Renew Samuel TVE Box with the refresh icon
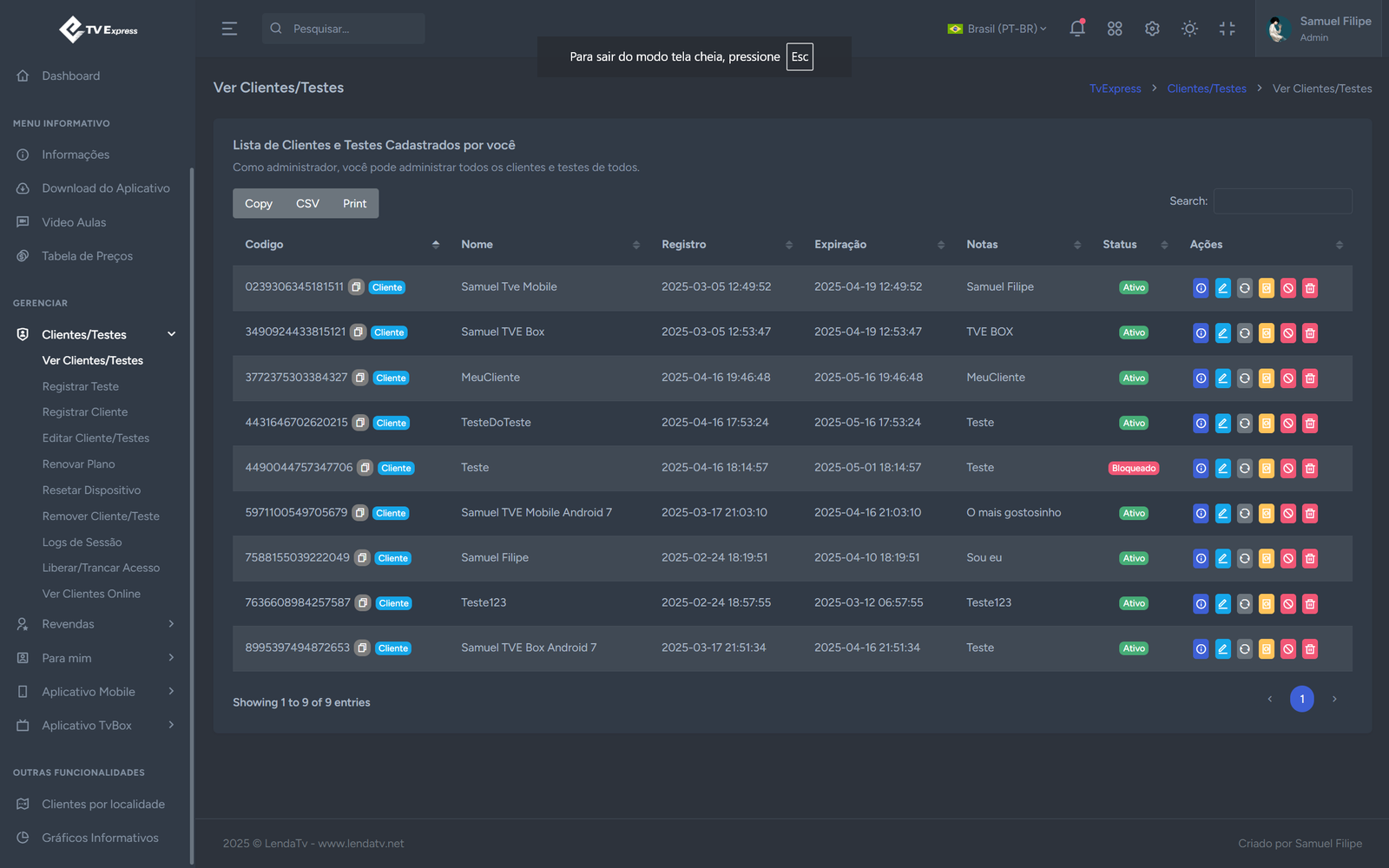The image size is (1389, 868). coord(1244,333)
